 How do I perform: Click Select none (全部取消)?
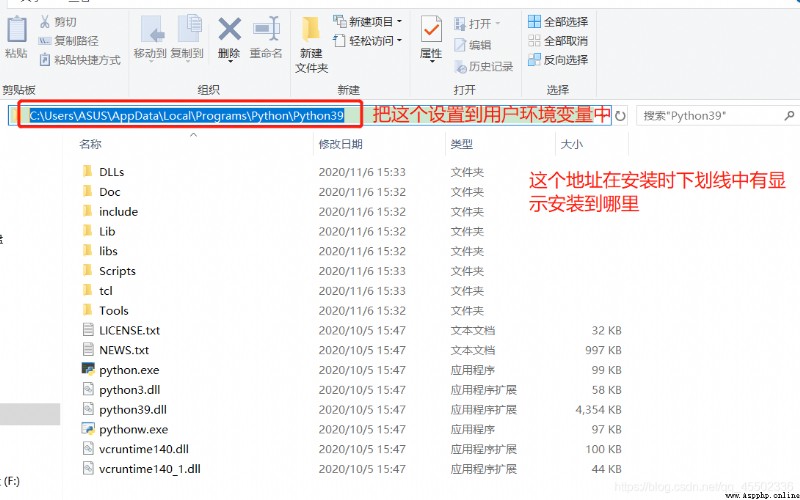point(558,40)
